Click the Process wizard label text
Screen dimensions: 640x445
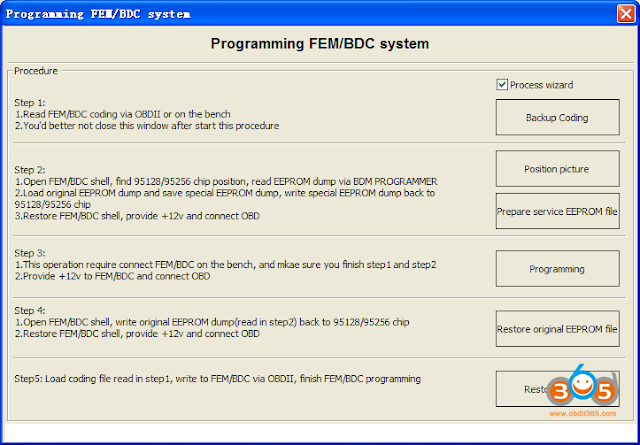541,85
